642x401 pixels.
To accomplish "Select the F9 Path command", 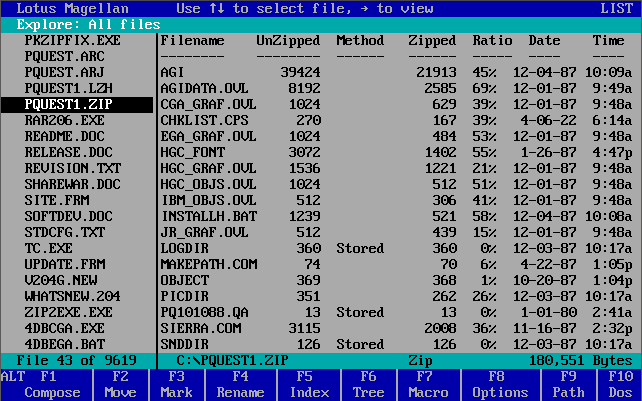I will click(x=568, y=385).
